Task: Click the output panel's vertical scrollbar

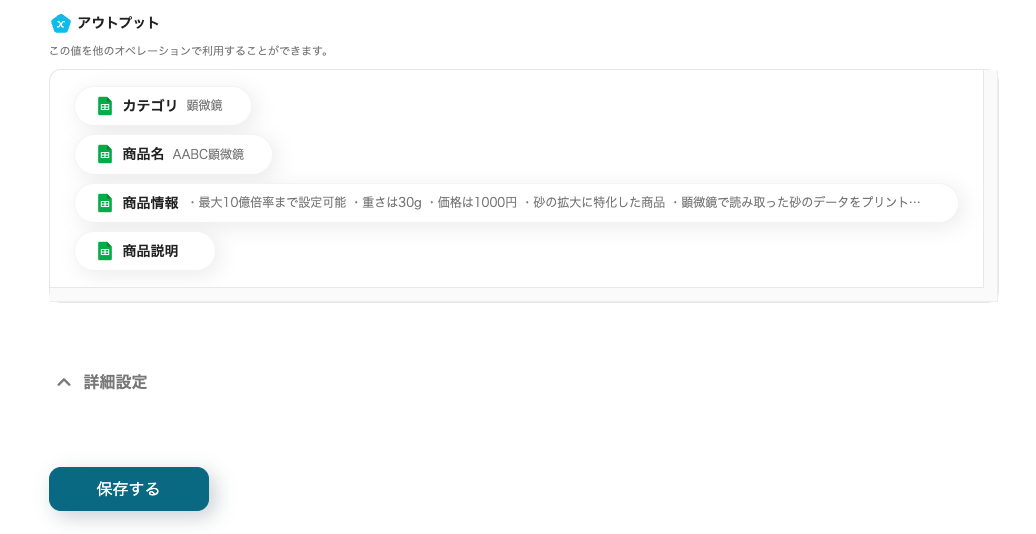Action: coord(990,178)
